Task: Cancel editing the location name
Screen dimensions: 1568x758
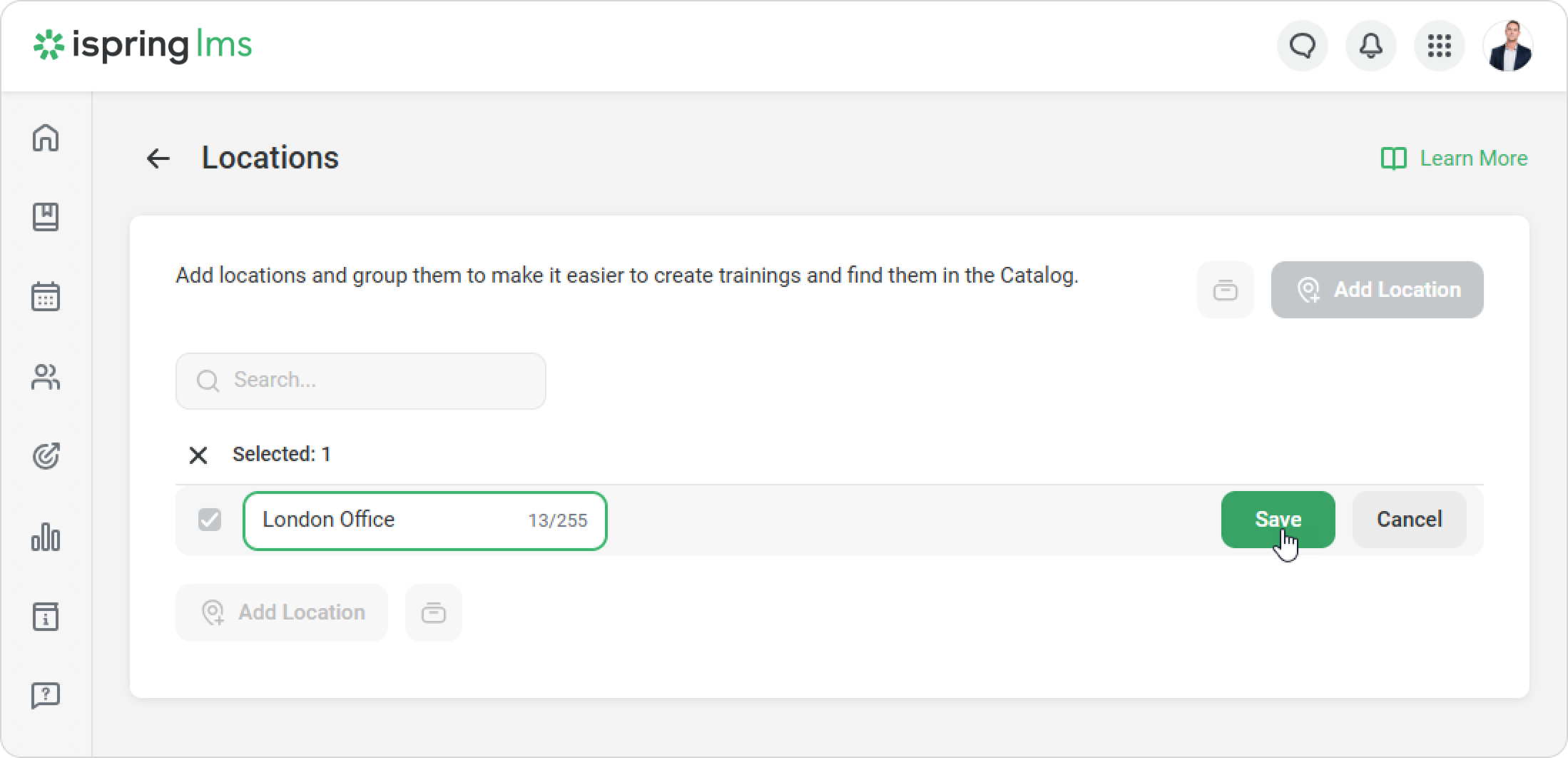Action: [x=1409, y=520]
